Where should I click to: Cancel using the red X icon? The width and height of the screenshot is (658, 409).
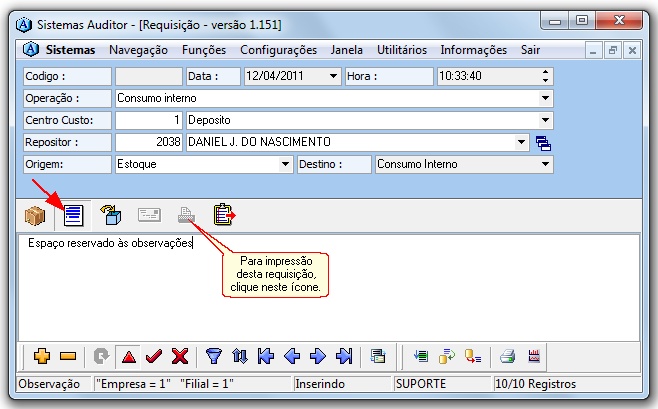point(180,355)
